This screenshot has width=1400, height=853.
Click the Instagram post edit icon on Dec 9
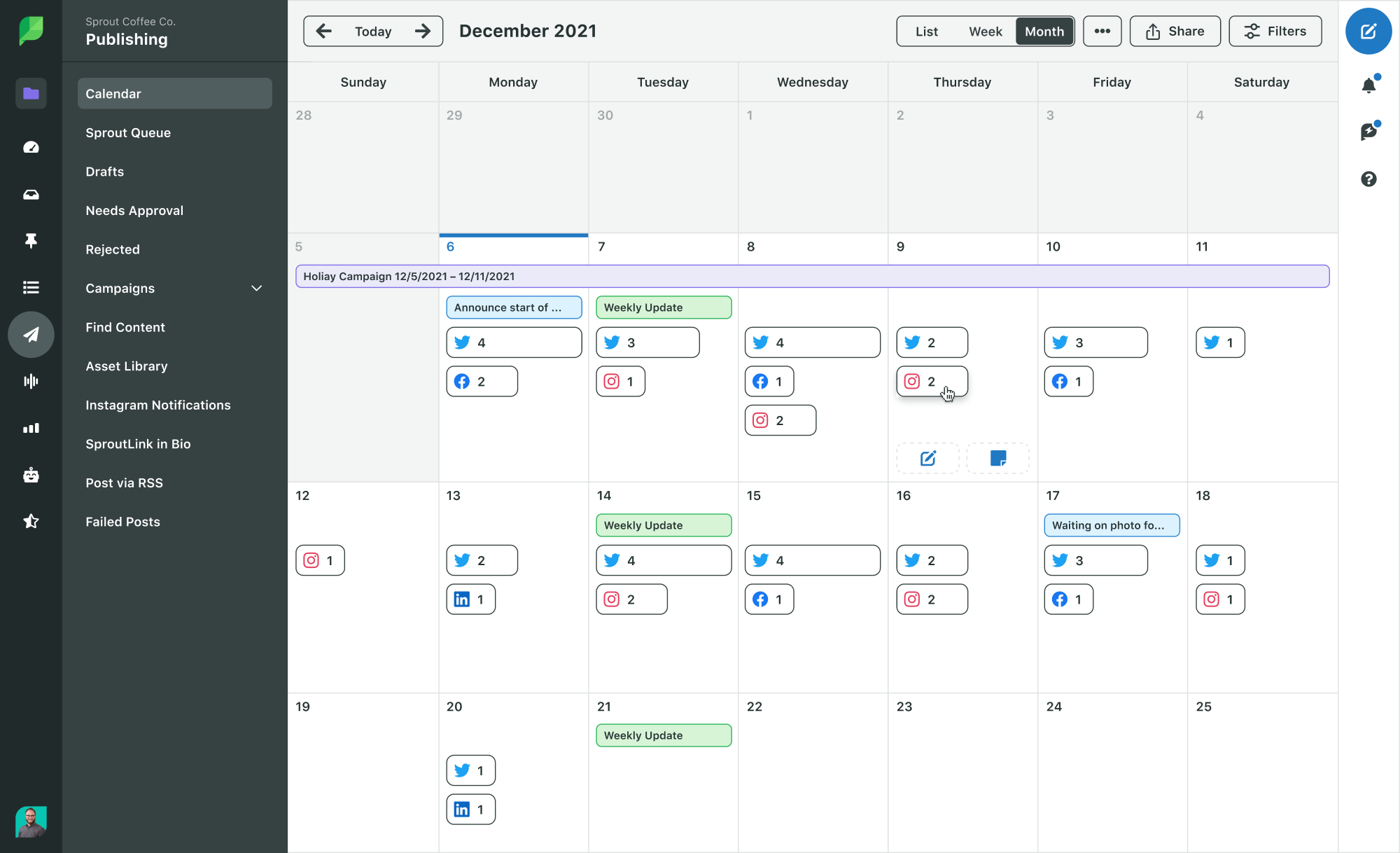tap(928, 459)
